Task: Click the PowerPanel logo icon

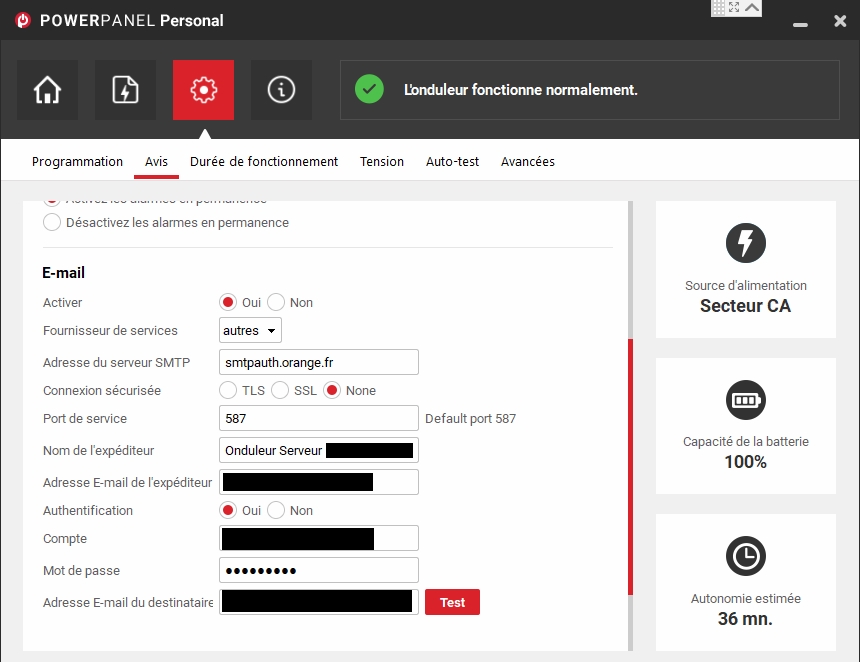Action: pyautogui.click(x=23, y=20)
